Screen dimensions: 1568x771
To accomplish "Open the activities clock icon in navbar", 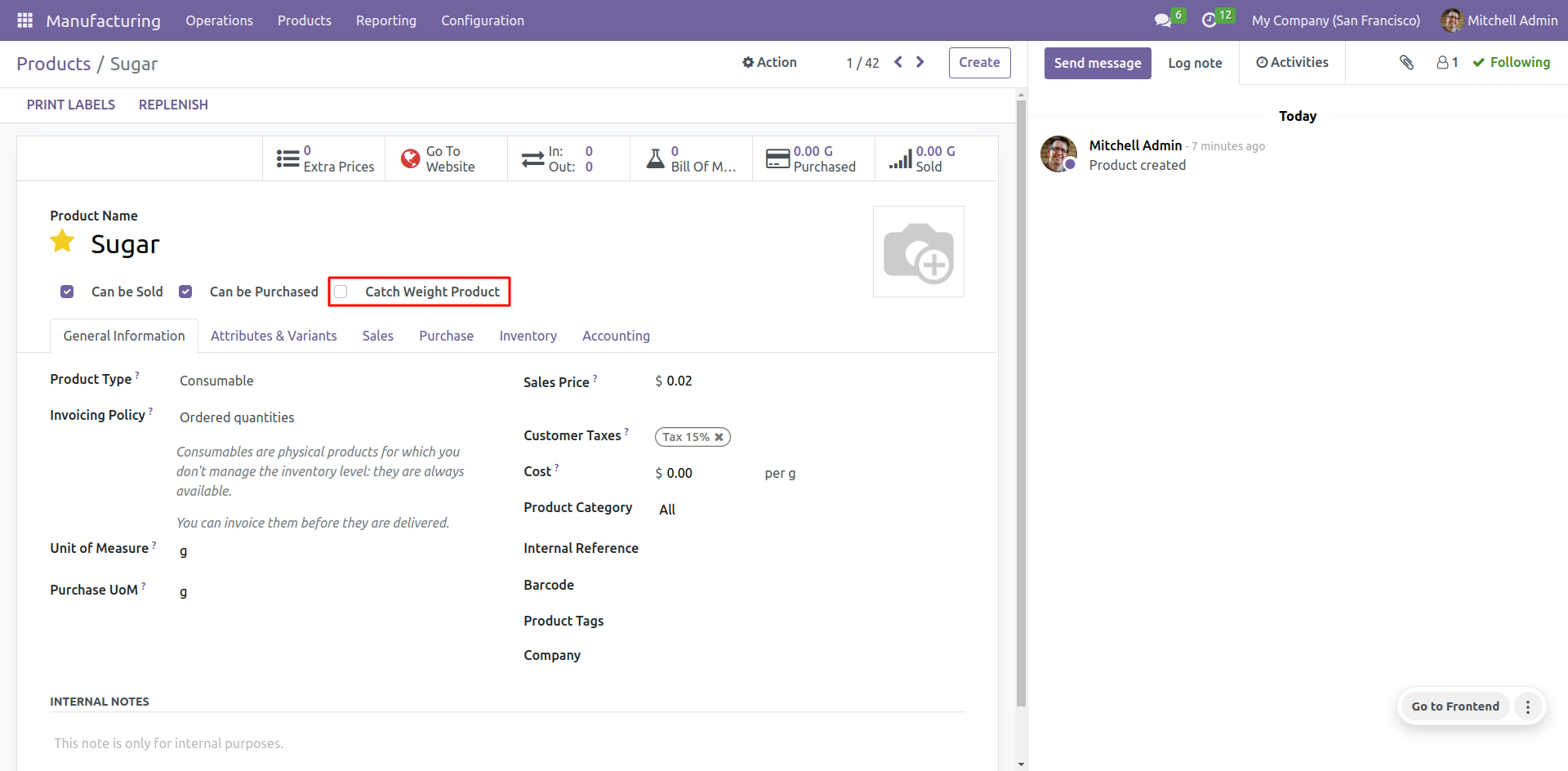I will 1209,20.
